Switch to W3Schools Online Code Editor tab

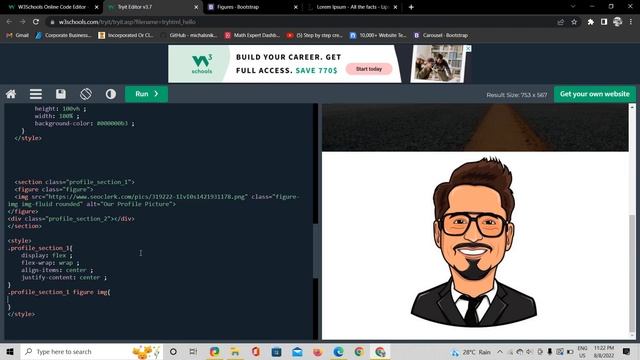click(52, 7)
